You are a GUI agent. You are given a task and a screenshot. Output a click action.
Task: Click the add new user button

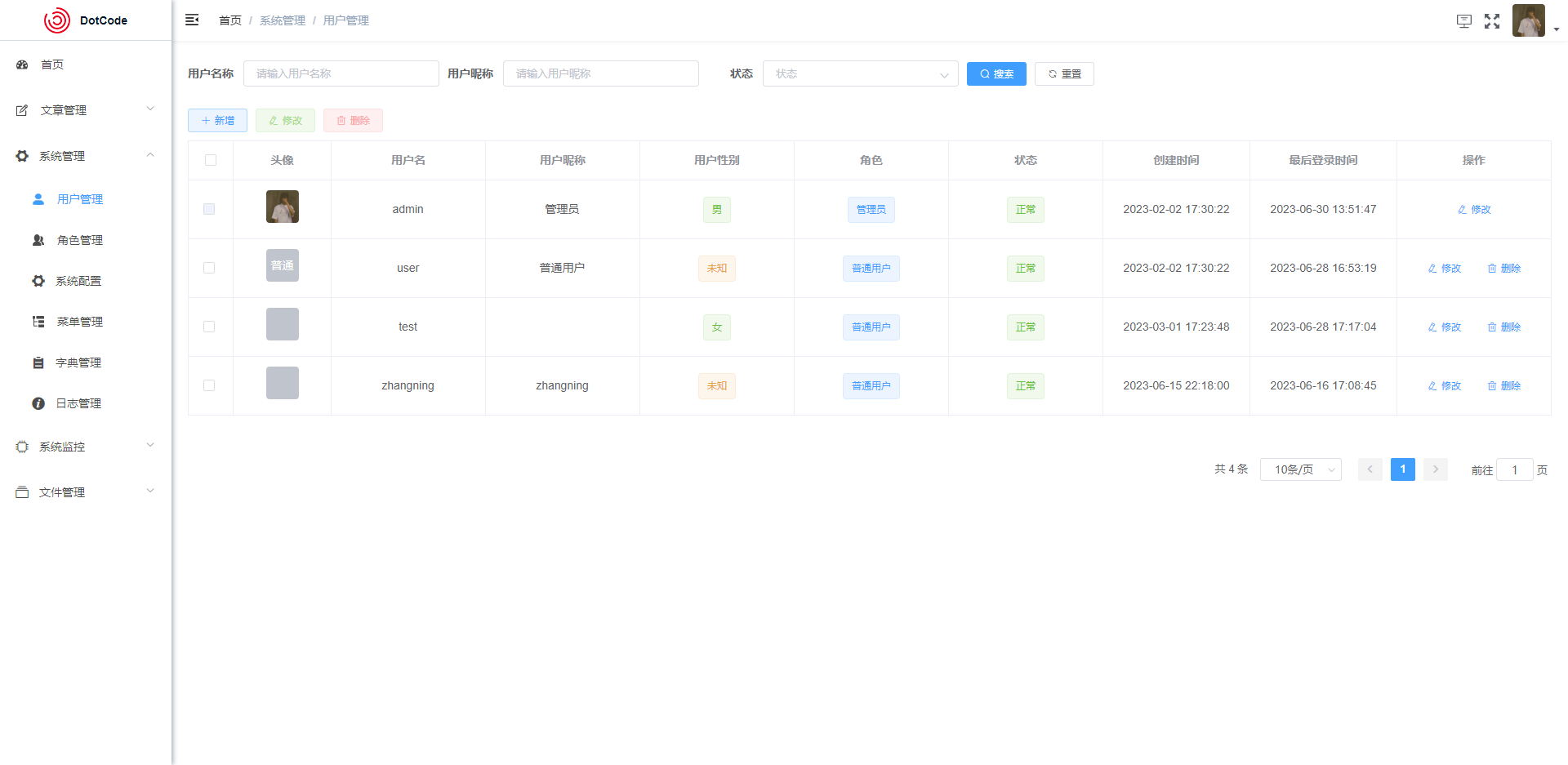point(217,120)
